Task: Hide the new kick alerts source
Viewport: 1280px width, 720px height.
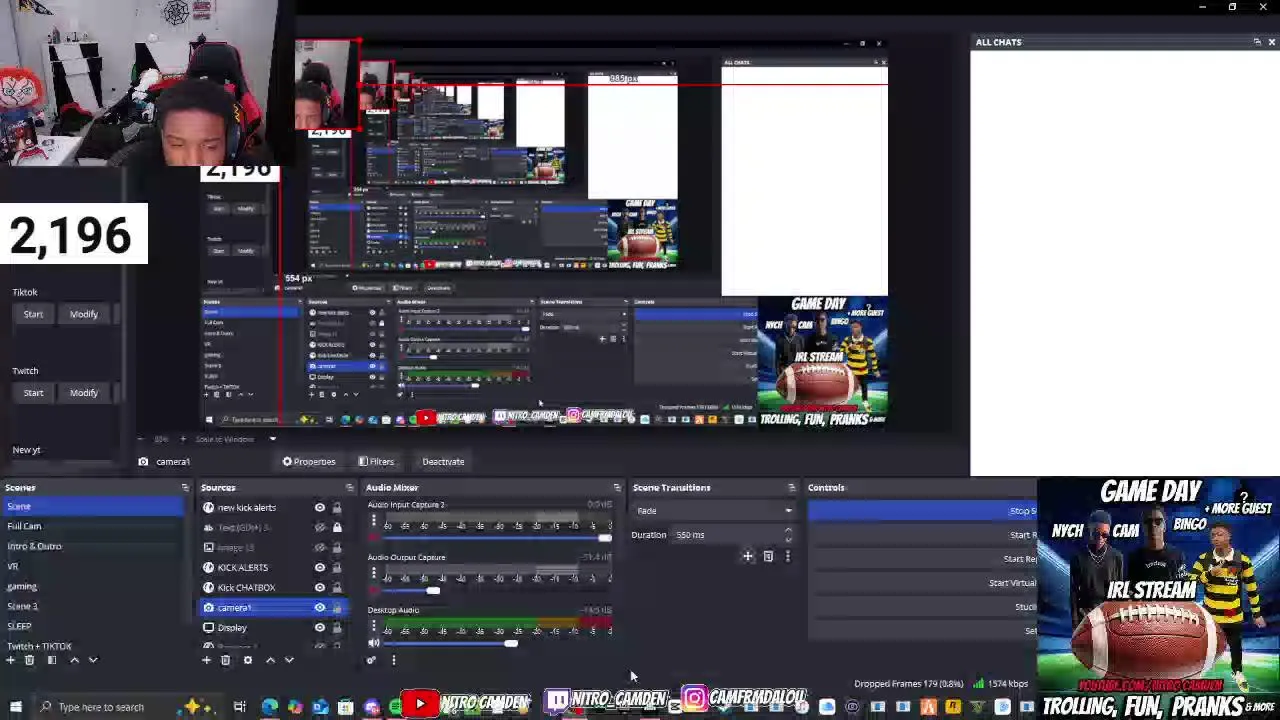Action: click(320, 508)
